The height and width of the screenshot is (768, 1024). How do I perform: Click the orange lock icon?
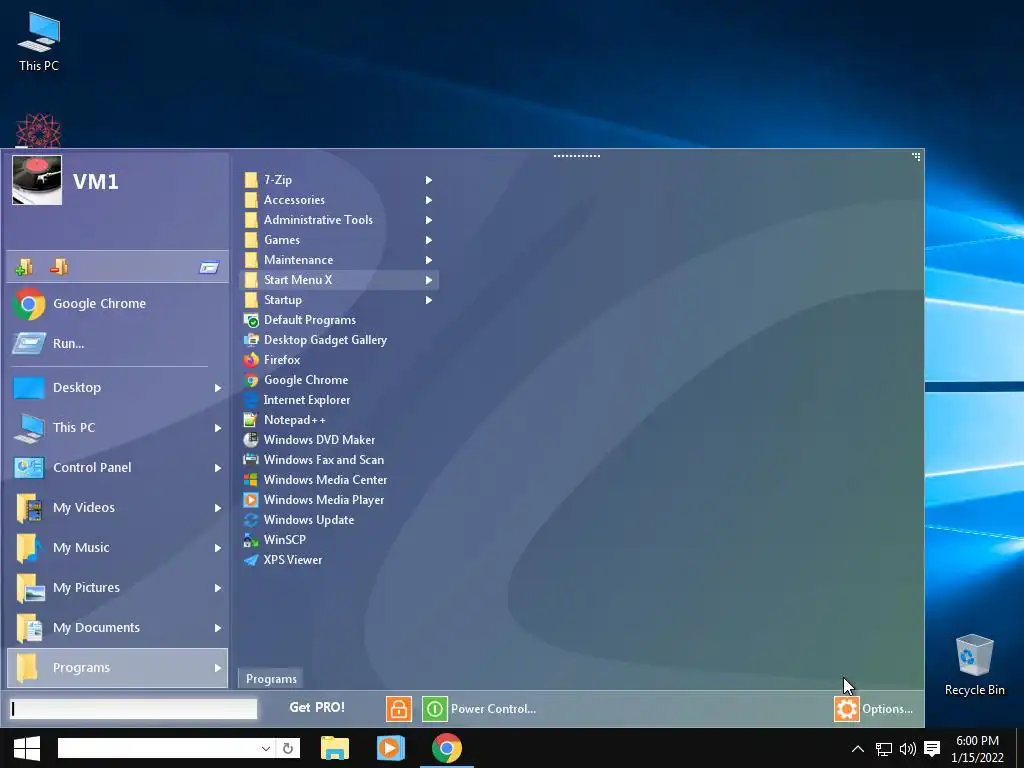398,709
